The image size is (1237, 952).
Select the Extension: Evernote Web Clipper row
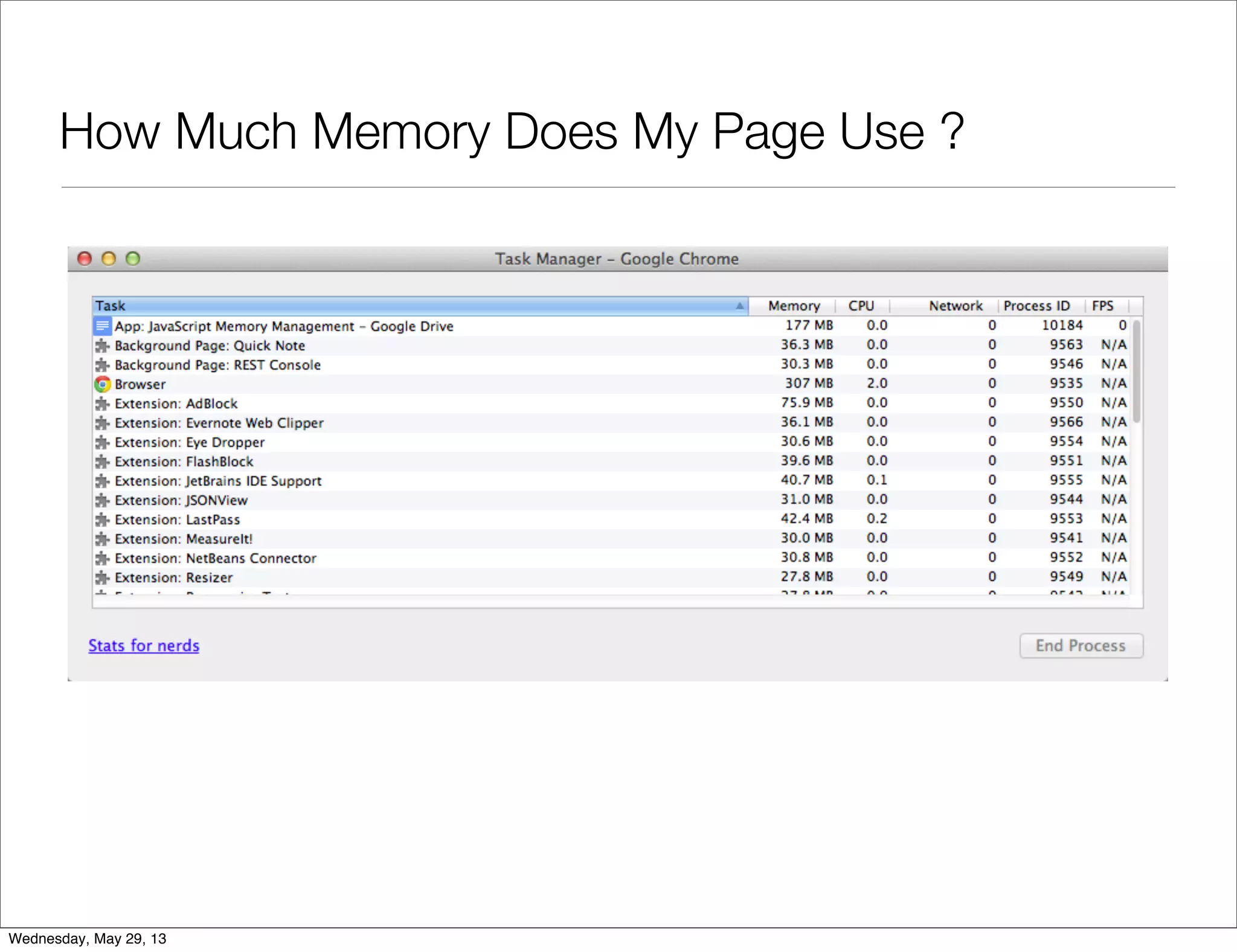611,423
